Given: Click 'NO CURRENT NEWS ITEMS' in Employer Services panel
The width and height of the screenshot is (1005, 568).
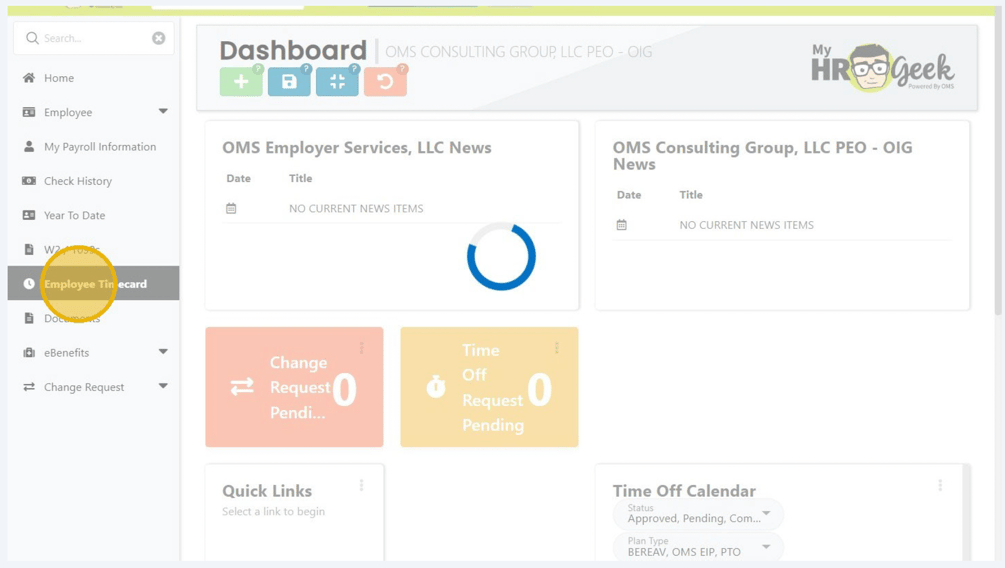Looking at the screenshot, I should 356,208.
